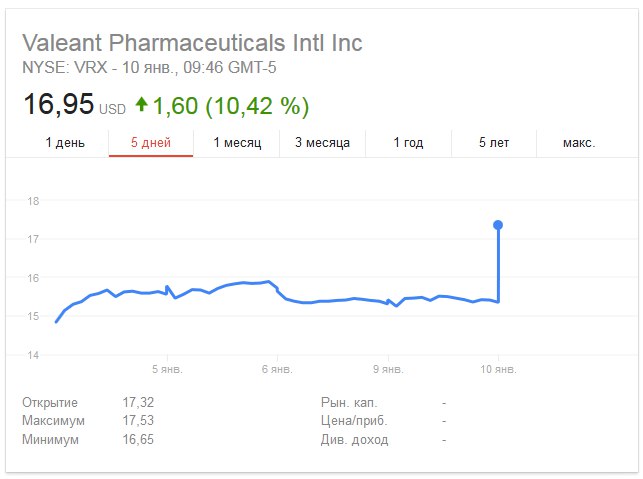643x479 pixels.
Task: Select the 5 дней tab
Action: tap(151, 143)
